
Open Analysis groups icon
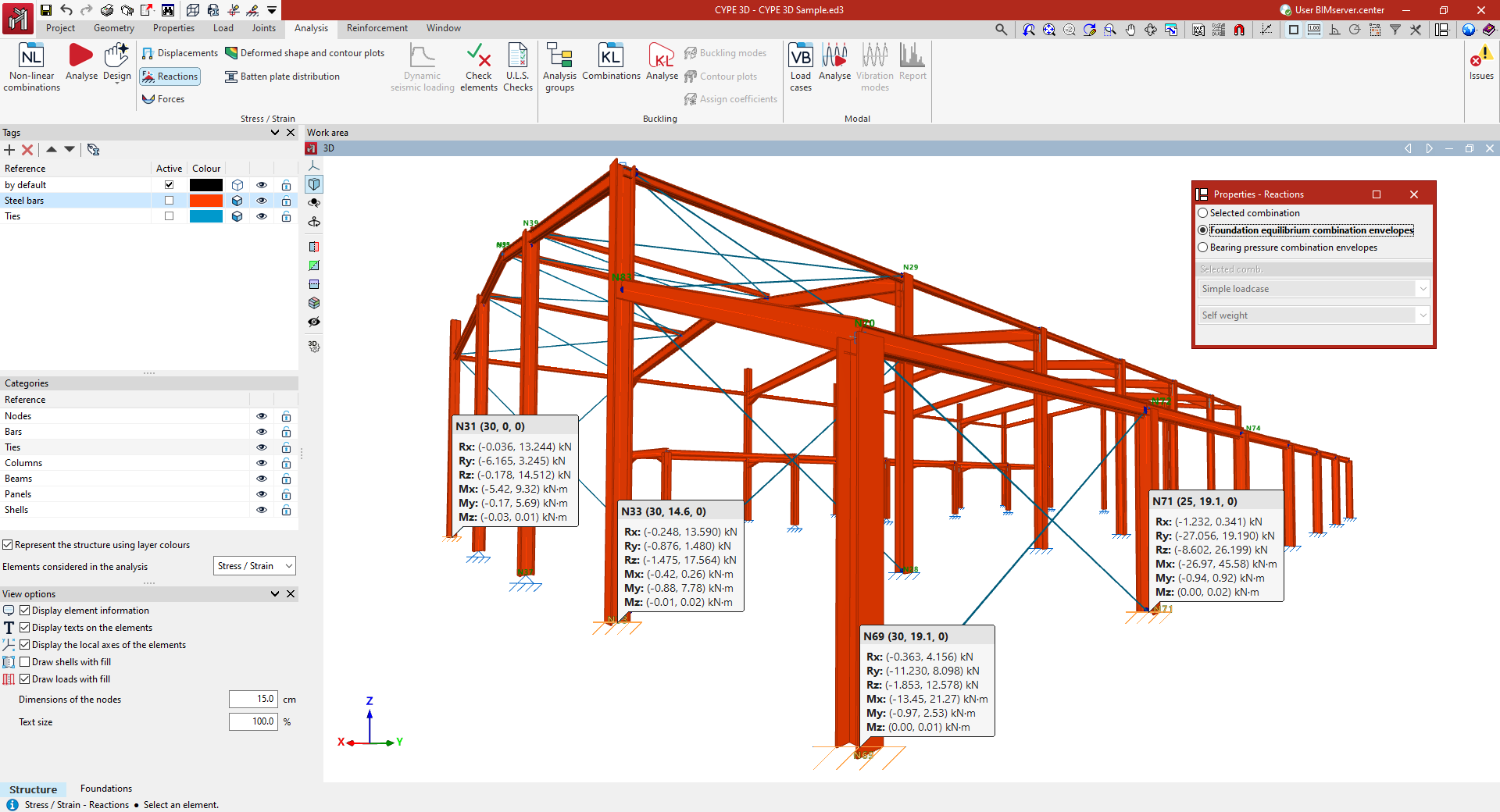click(559, 57)
